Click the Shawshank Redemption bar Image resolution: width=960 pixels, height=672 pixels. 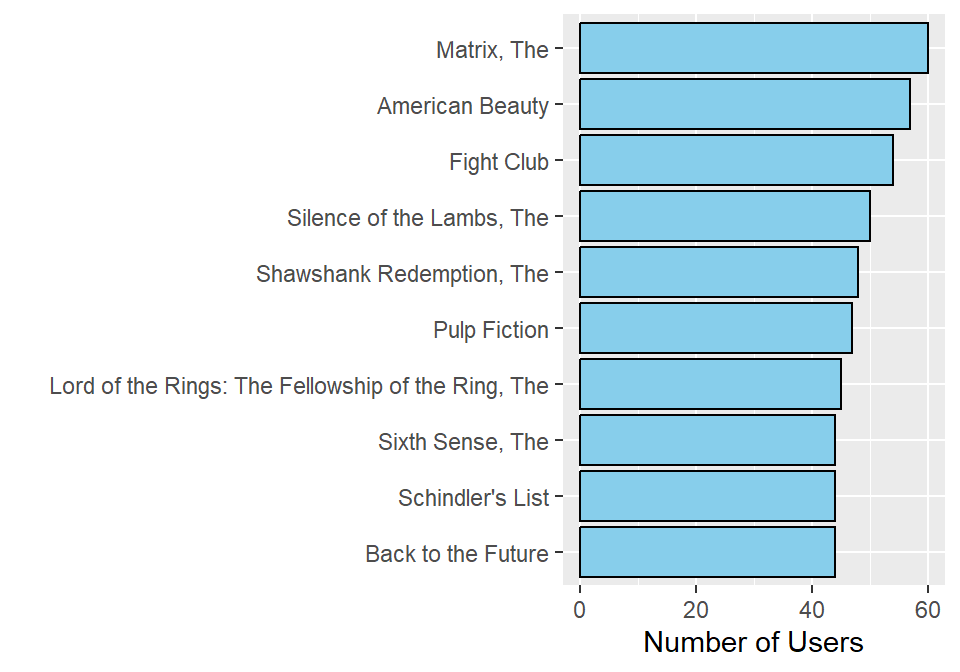tap(718, 272)
